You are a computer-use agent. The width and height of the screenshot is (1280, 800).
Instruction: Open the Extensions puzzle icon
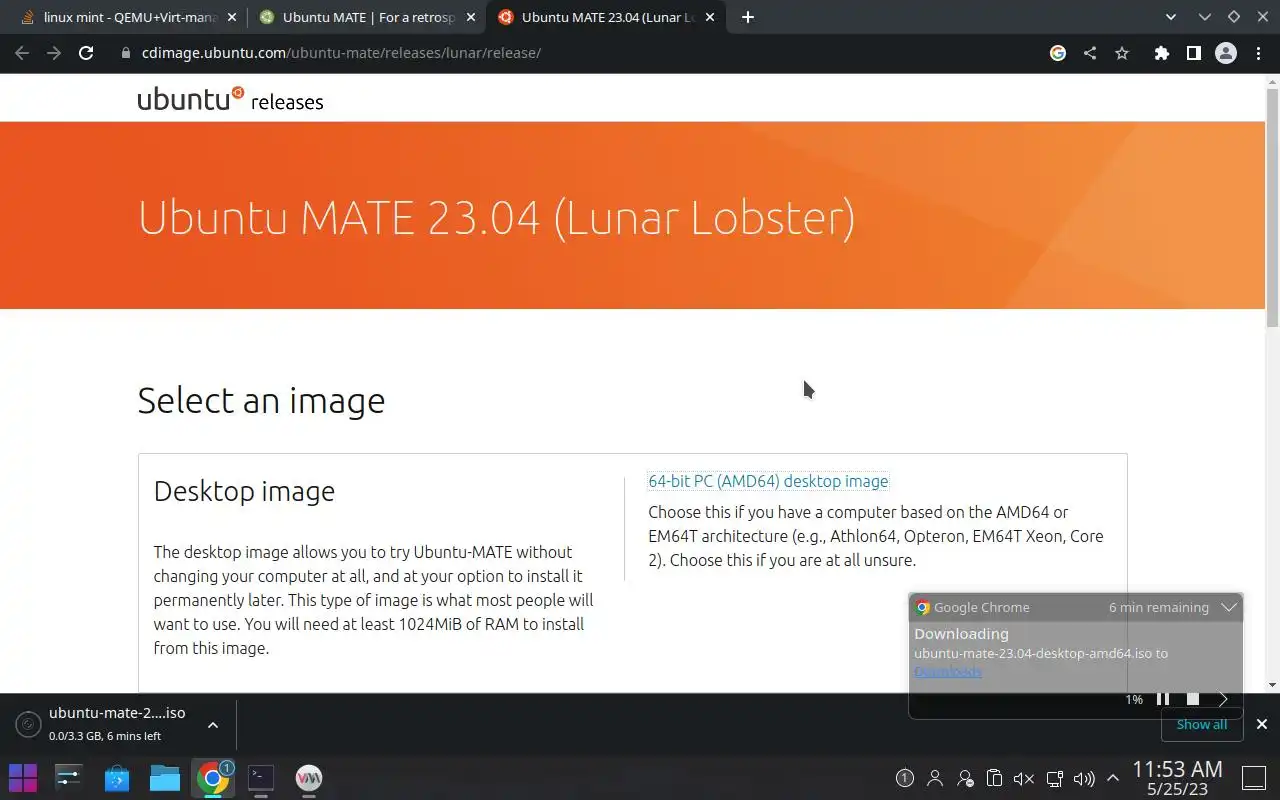(1161, 53)
